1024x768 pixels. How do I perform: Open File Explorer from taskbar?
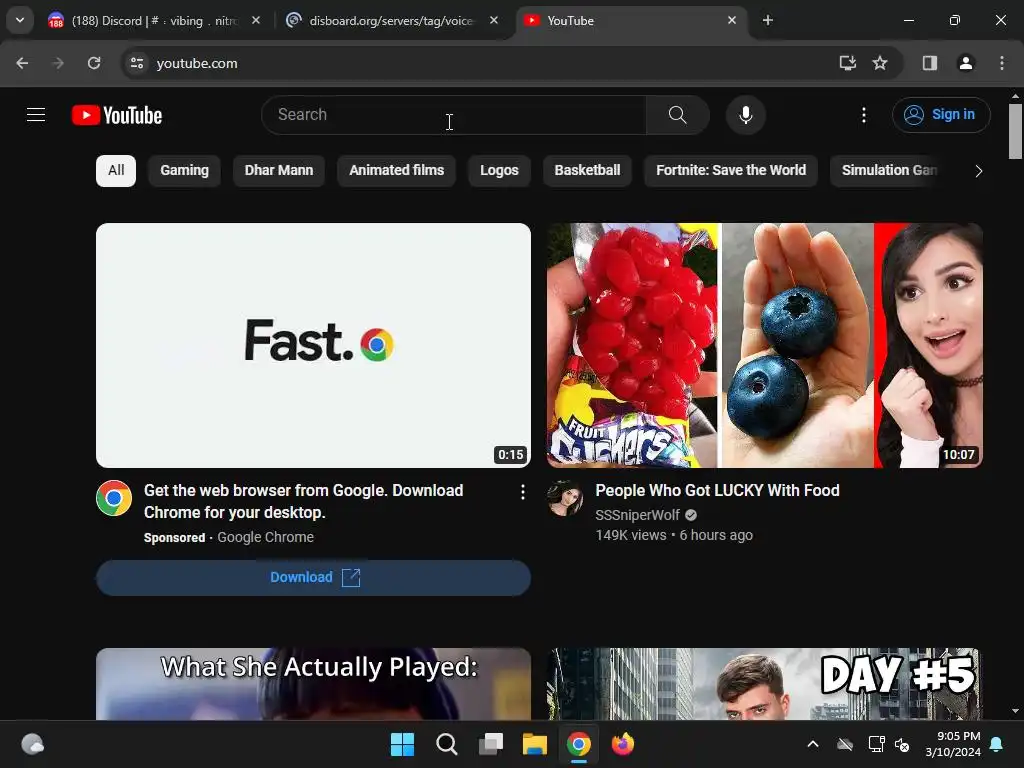[x=535, y=744]
